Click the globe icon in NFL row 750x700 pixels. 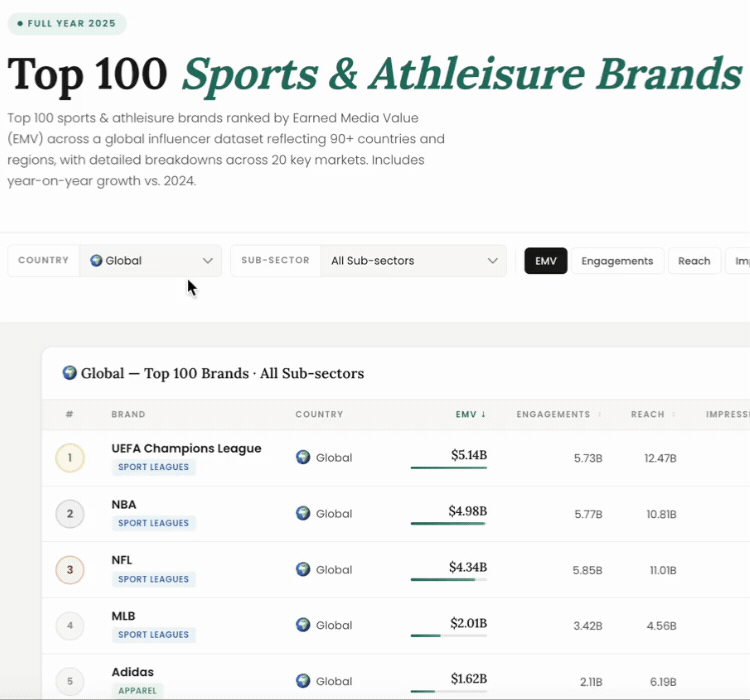click(x=303, y=569)
